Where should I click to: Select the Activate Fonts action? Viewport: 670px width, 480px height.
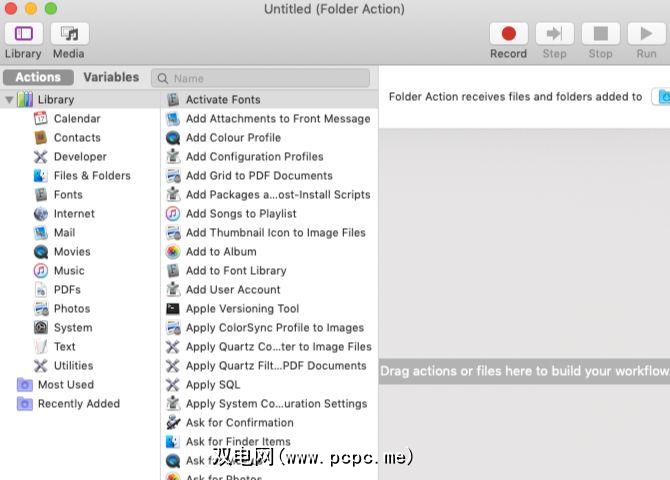click(x=222, y=100)
